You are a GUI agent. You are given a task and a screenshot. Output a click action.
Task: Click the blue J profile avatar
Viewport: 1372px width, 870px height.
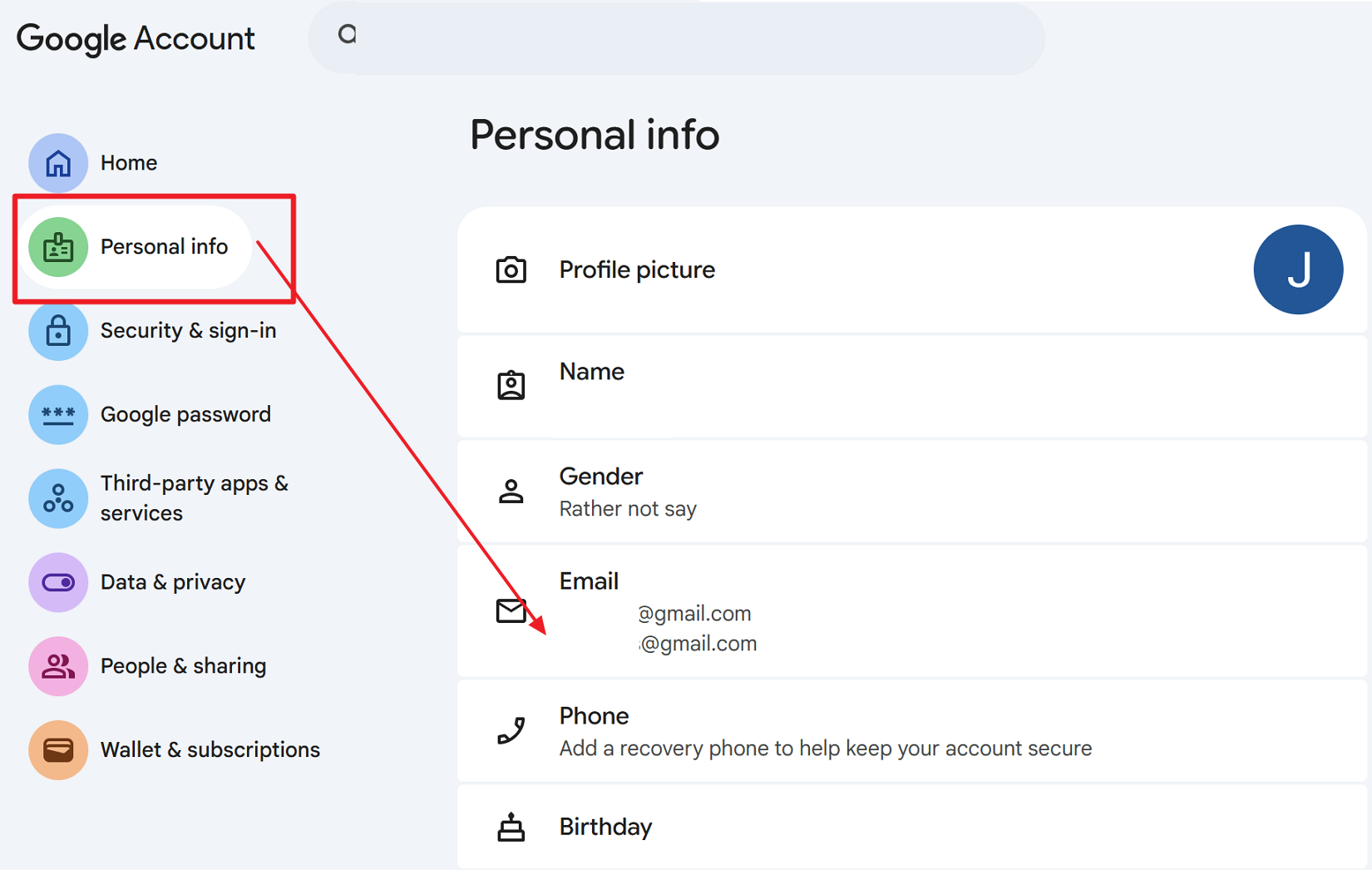coord(1297,269)
